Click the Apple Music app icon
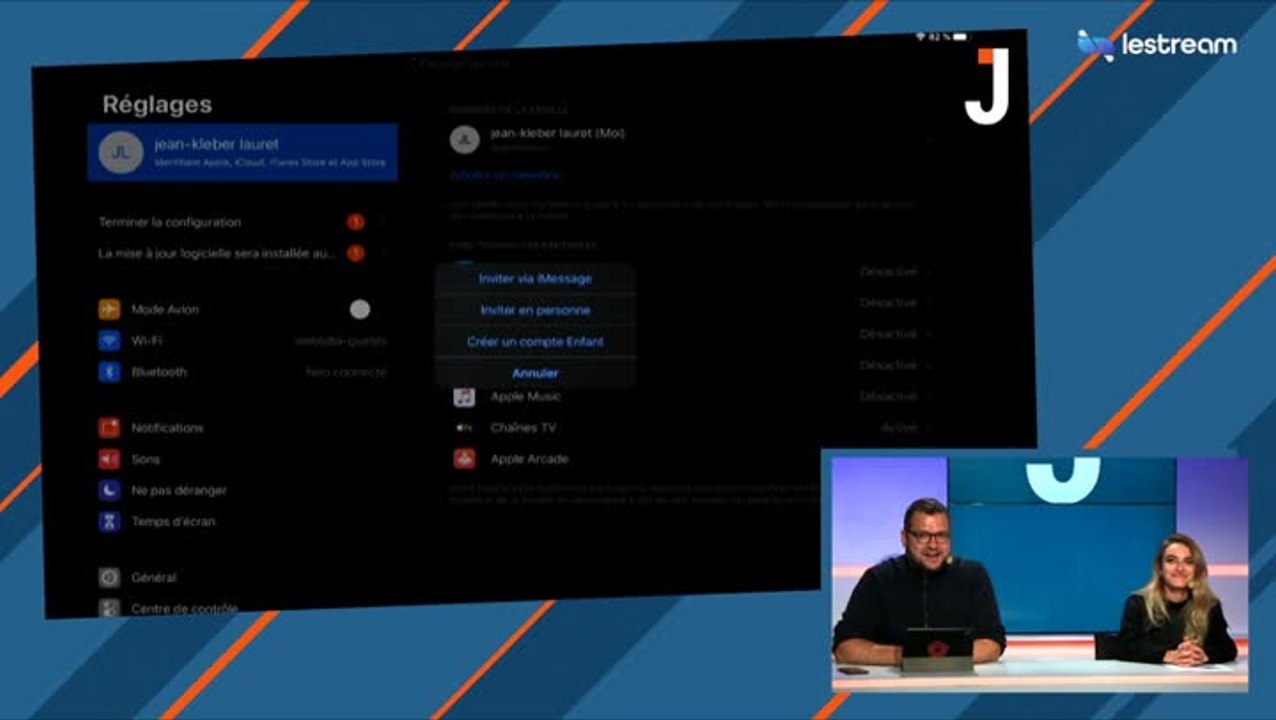Image resolution: width=1276 pixels, height=720 pixels. 464,397
